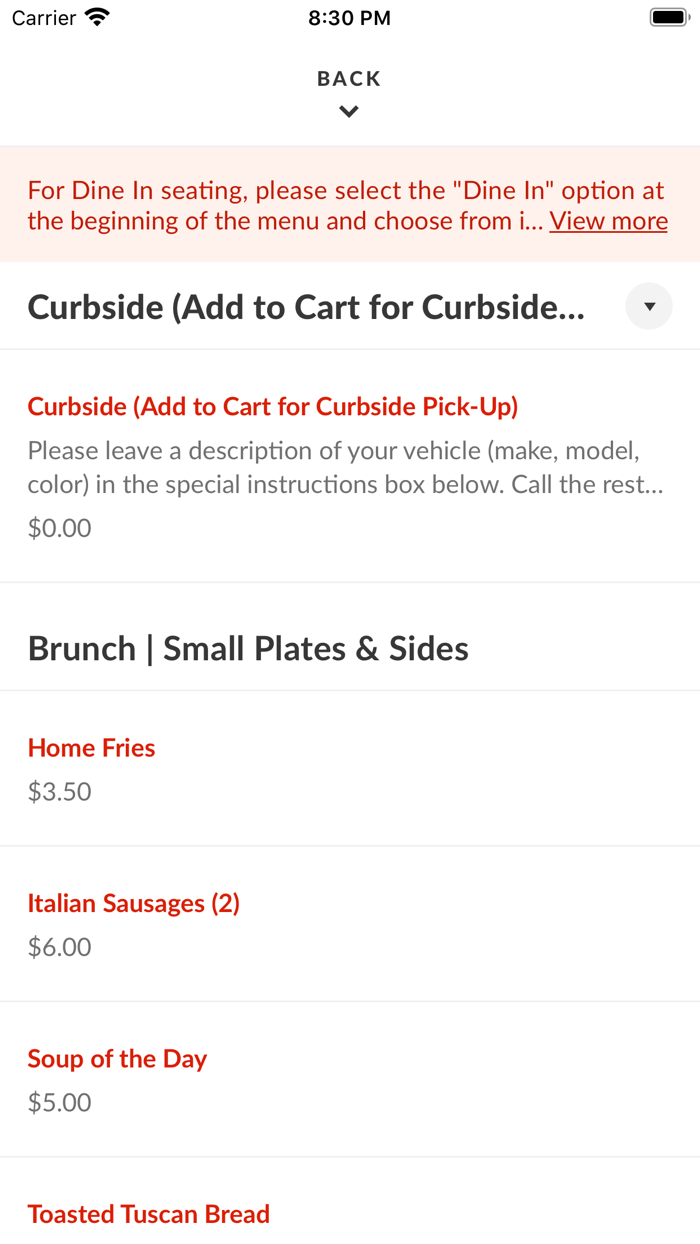Open the Toasted Tuscan Bread item
Screen dimensions: 700x1244
[149, 1214]
